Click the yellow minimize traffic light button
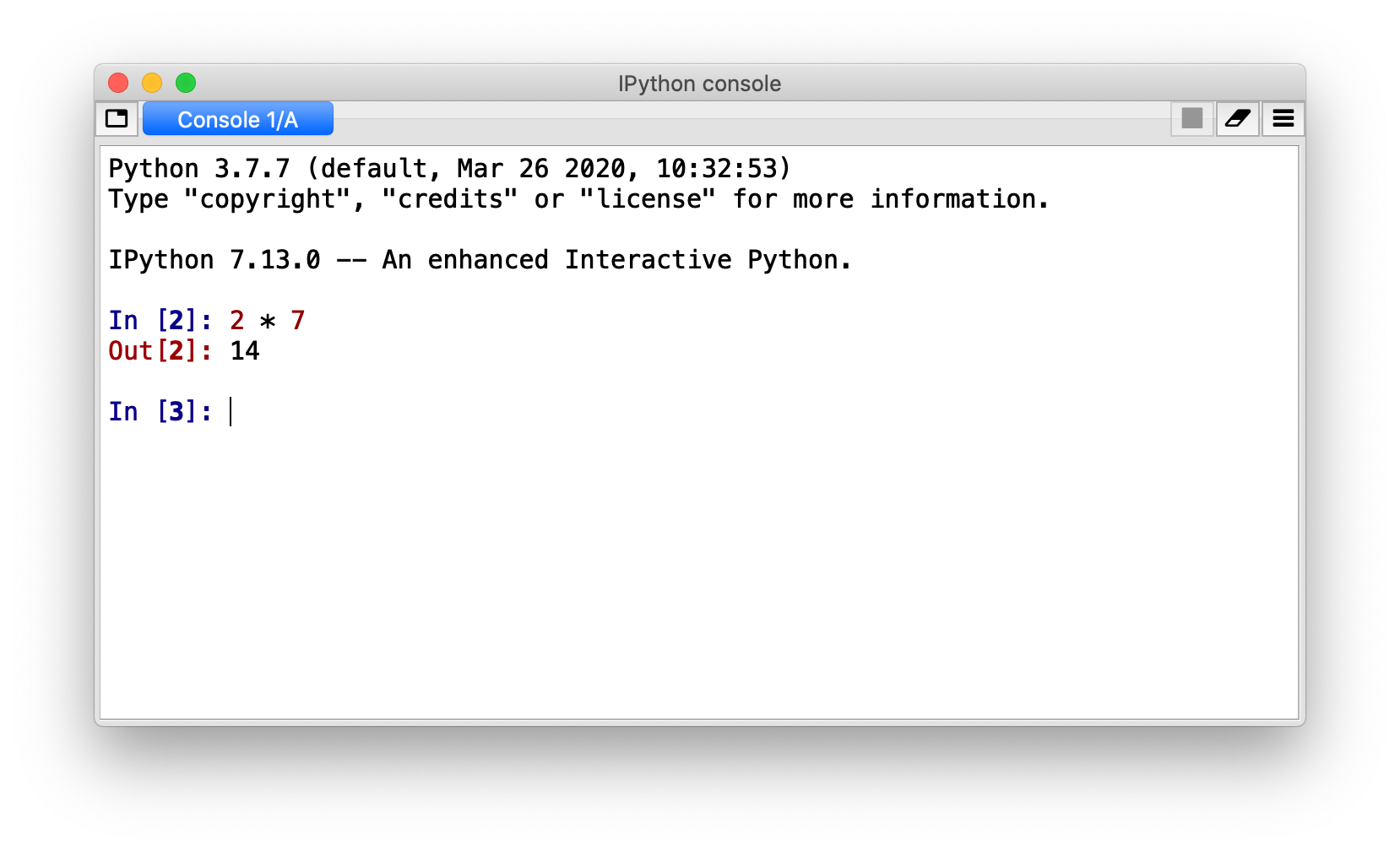The image size is (1400, 851). pos(151,83)
